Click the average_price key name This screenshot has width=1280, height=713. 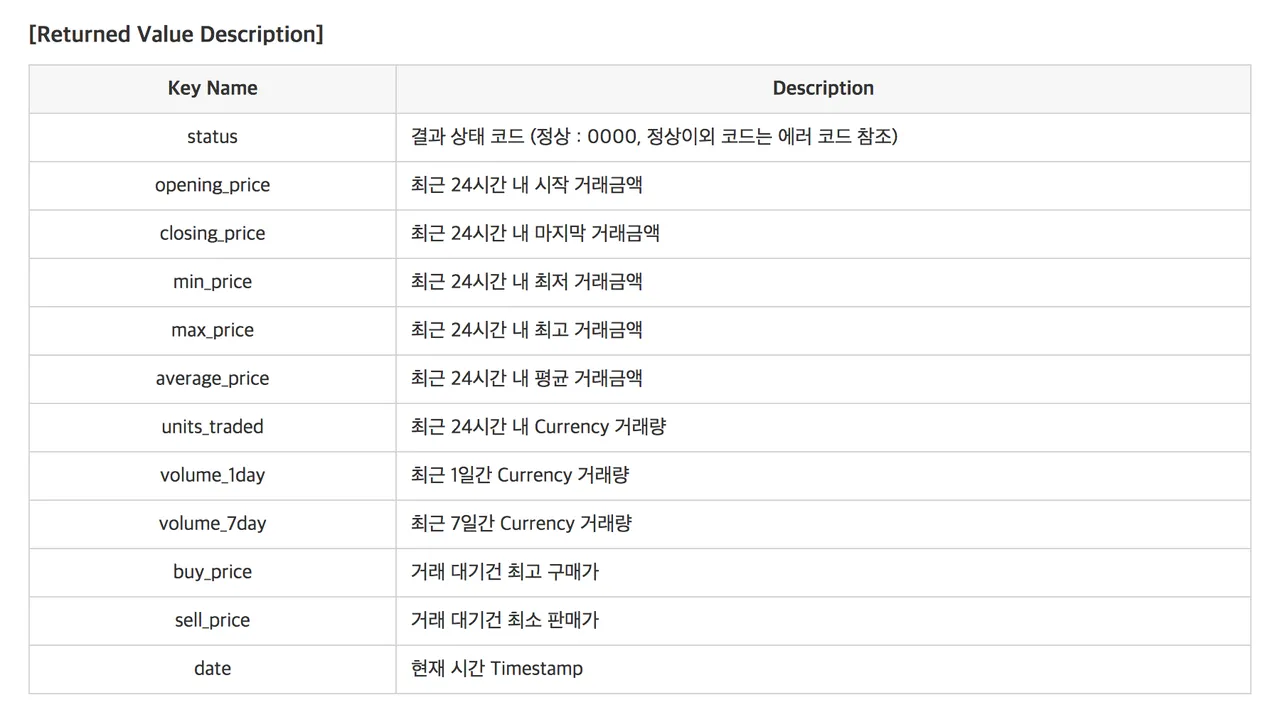coord(212,378)
